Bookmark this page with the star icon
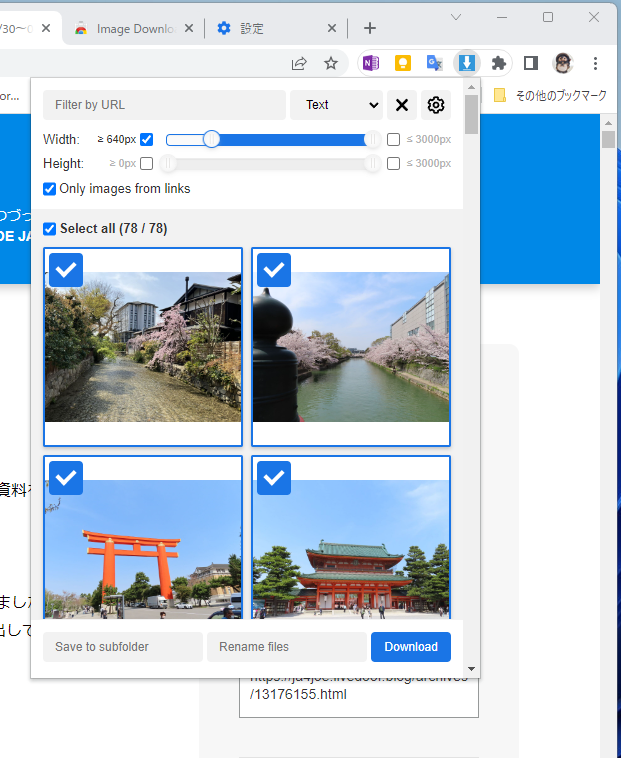Screen dimensions: 621x758 [x=331, y=63]
